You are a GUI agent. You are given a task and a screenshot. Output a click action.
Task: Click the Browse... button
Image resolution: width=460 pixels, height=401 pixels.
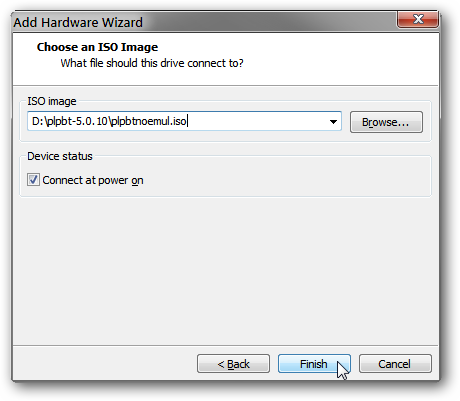click(386, 122)
